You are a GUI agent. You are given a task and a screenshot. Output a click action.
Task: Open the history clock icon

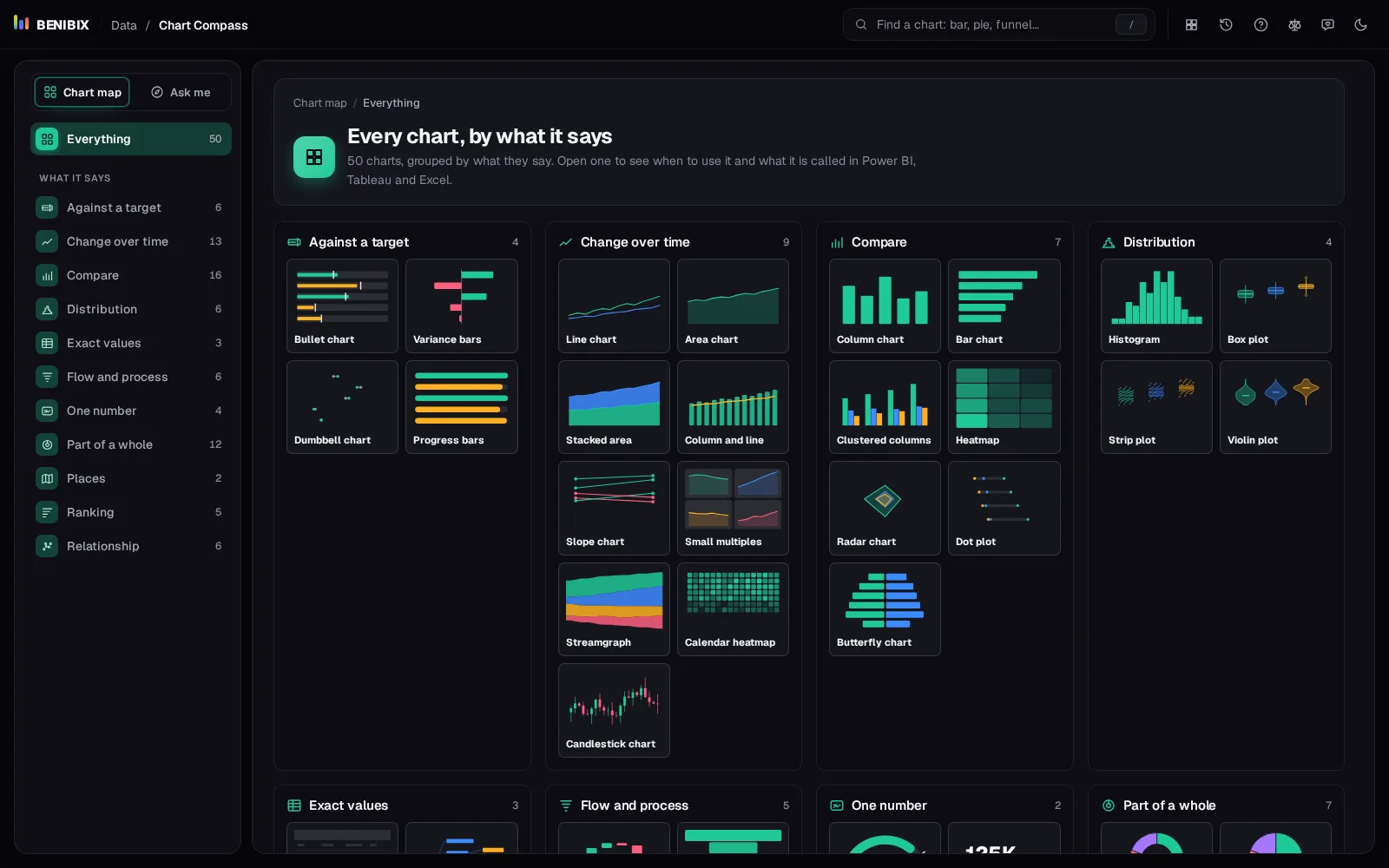1226,25
